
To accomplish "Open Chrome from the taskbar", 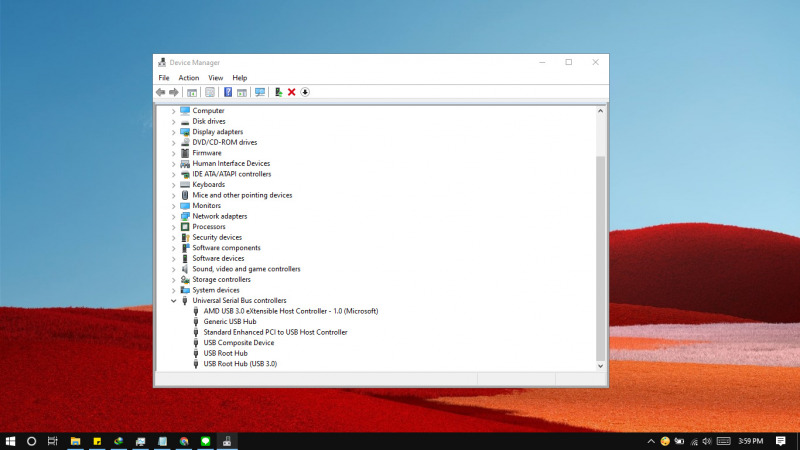I will pos(184,441).
